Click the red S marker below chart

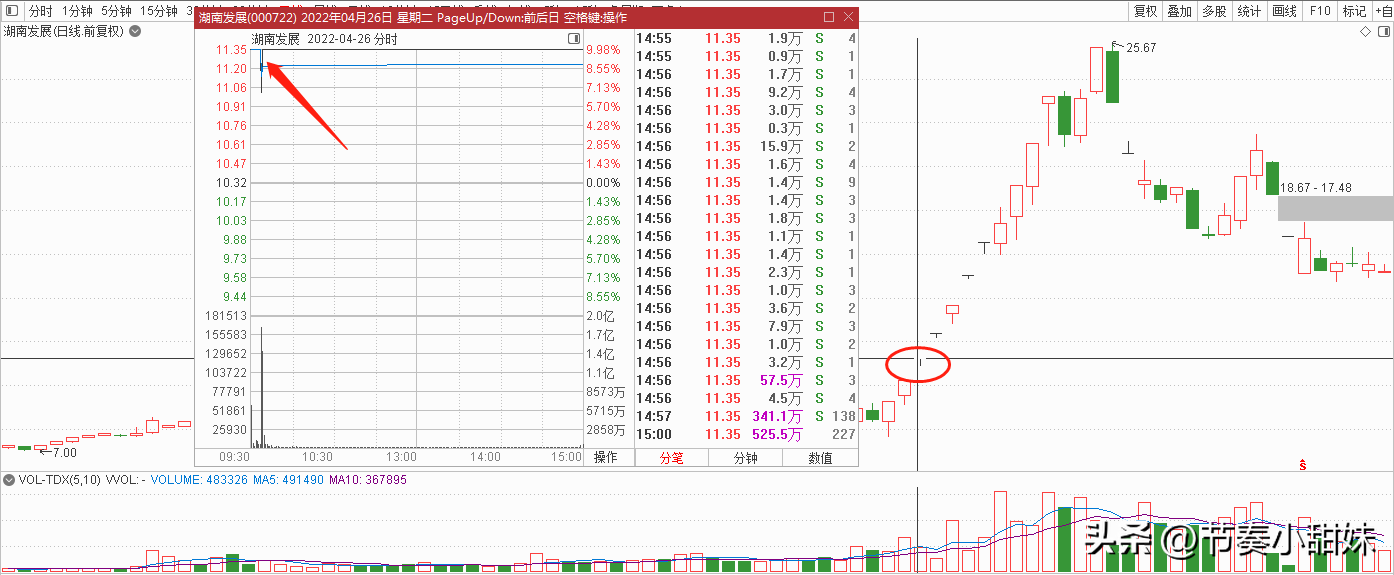pos(1303,465)
